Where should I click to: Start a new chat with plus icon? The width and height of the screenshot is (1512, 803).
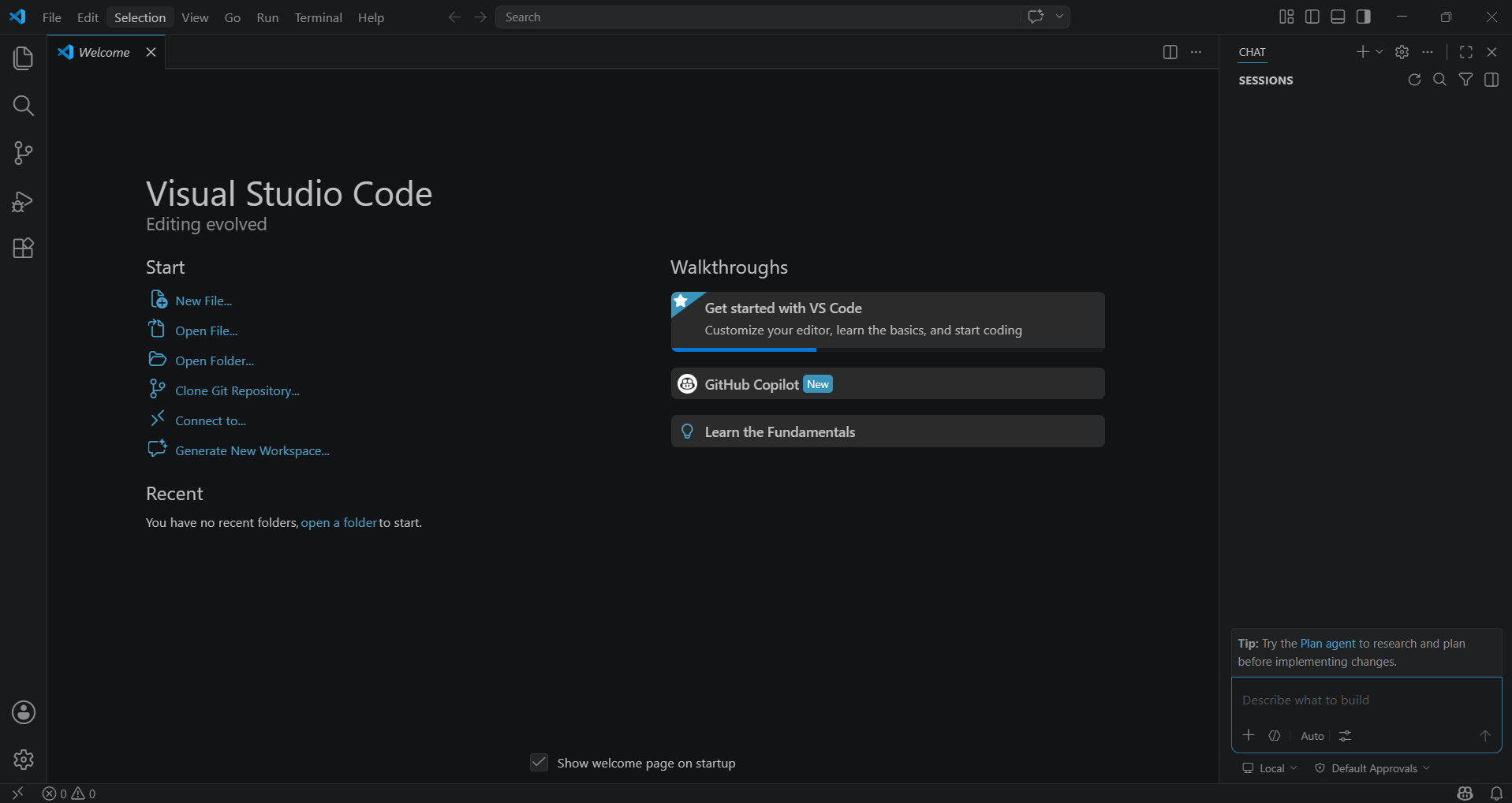tap(1362, 52)
